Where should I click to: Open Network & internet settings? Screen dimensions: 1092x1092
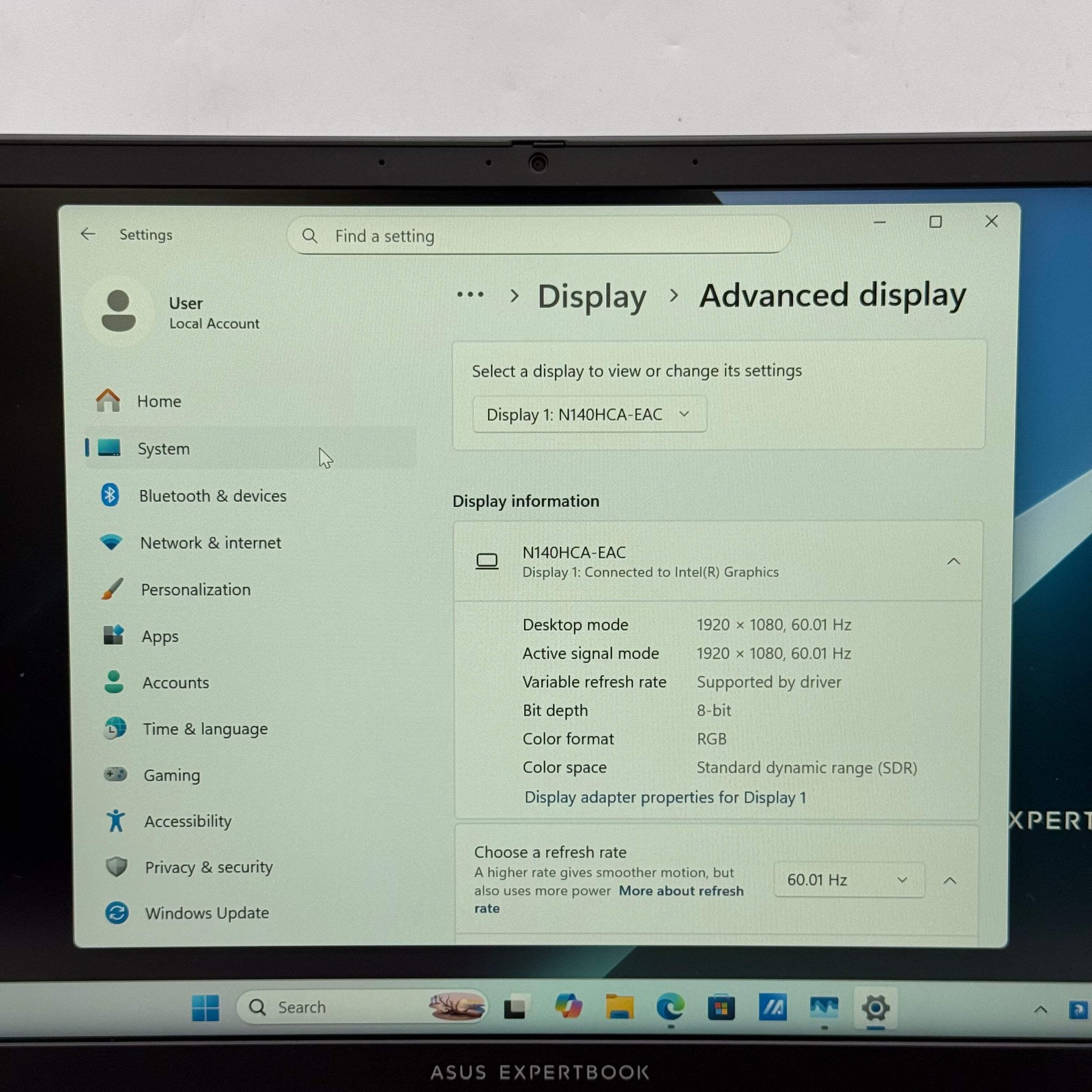[x=250, y=543]
